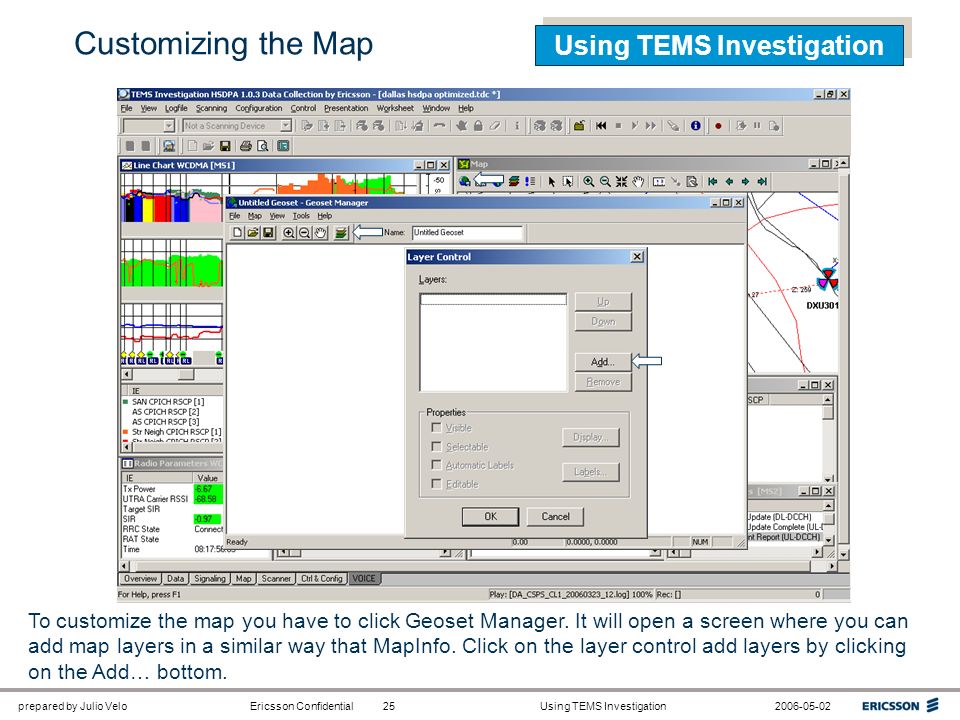Click previous green arrow in Map toolbar

pyautogui.click(x=729, y=181)
